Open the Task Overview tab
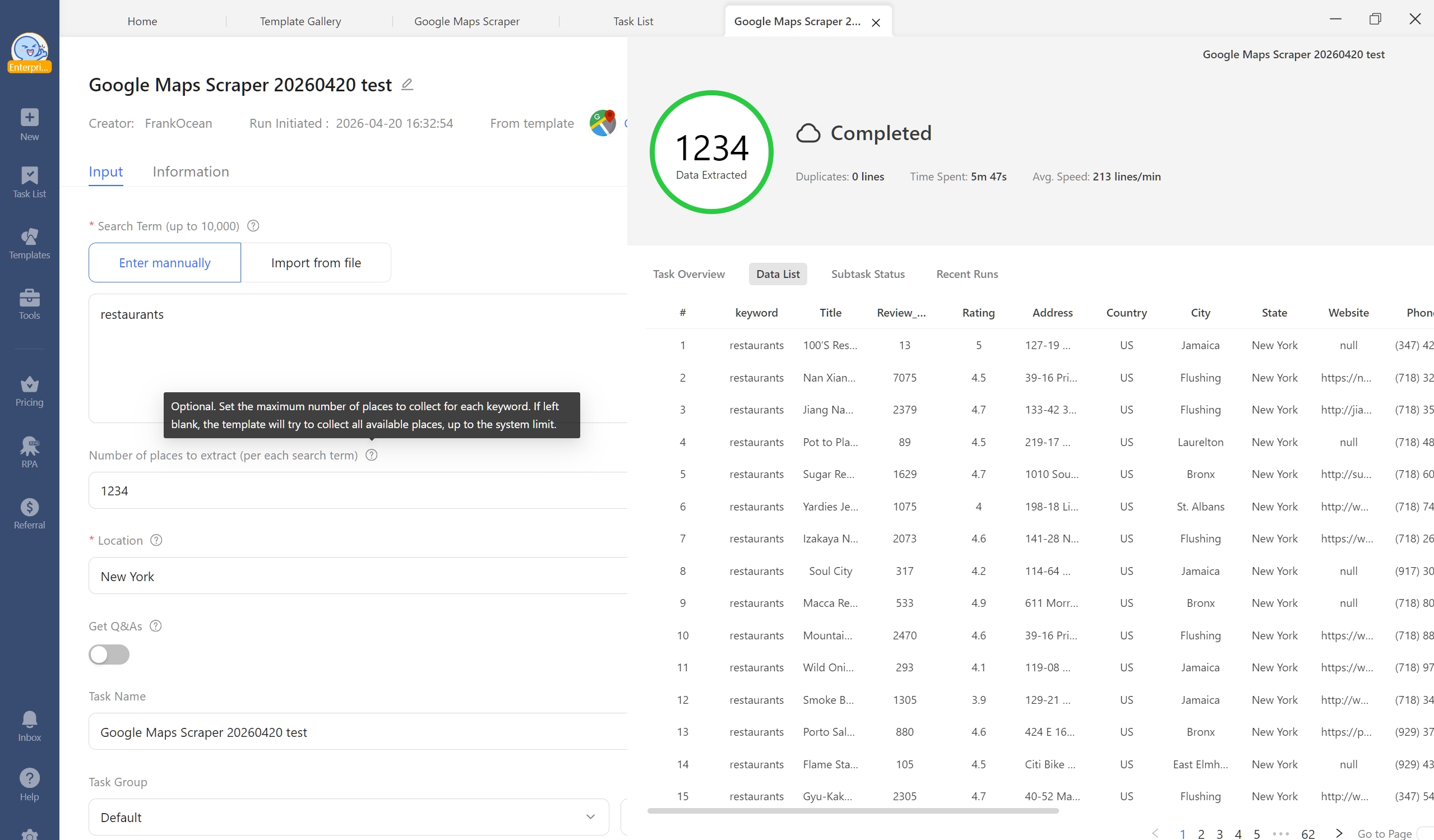 (x=688, y=274)
